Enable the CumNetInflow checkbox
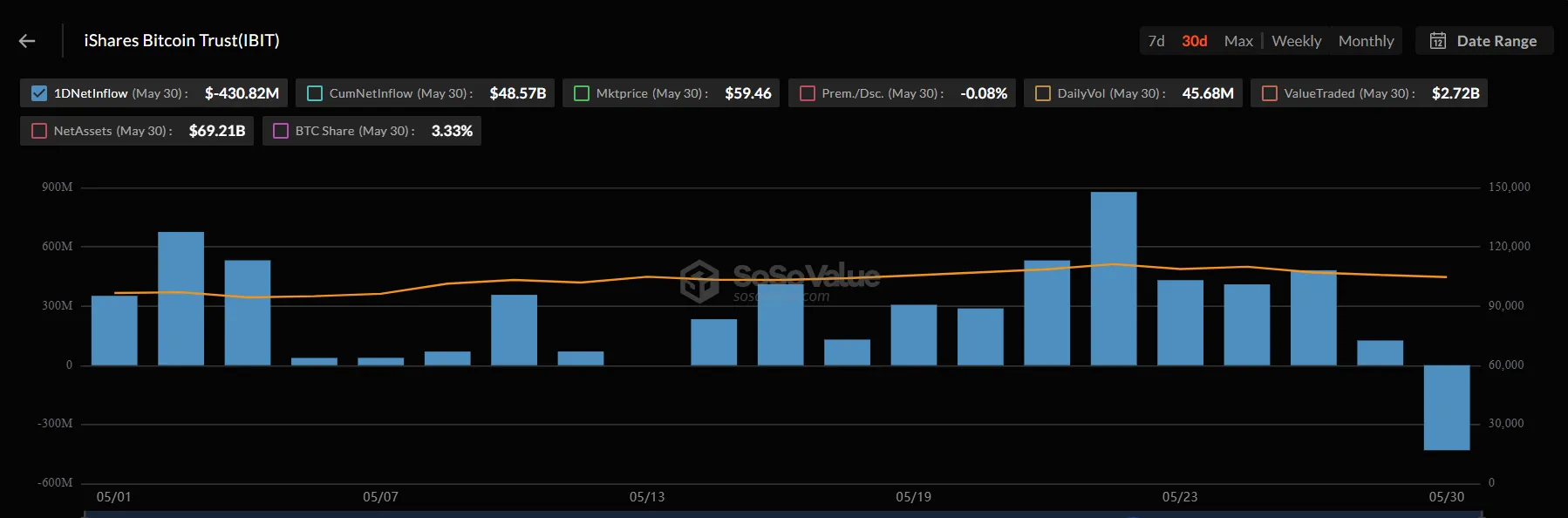 (x=315, y=93)
